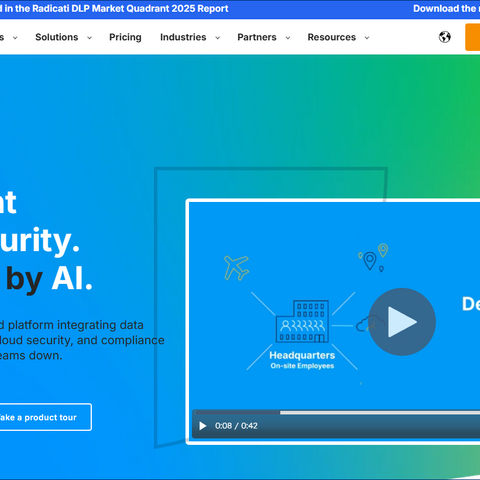Seek on the video progress bar
The width and height of the screenshot is (480, 480).
[x=337, y=413]
